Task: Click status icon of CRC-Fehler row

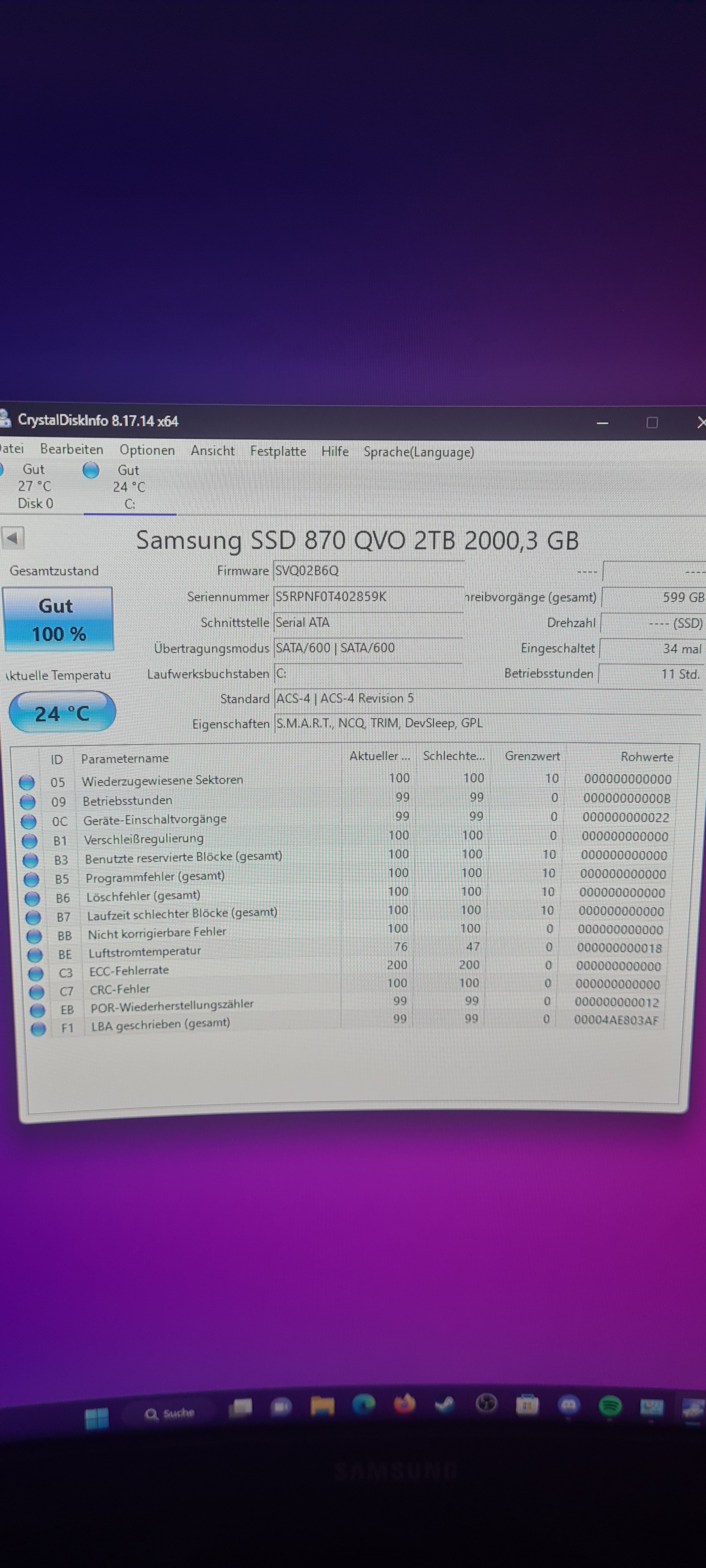Action: coord(37,992)
